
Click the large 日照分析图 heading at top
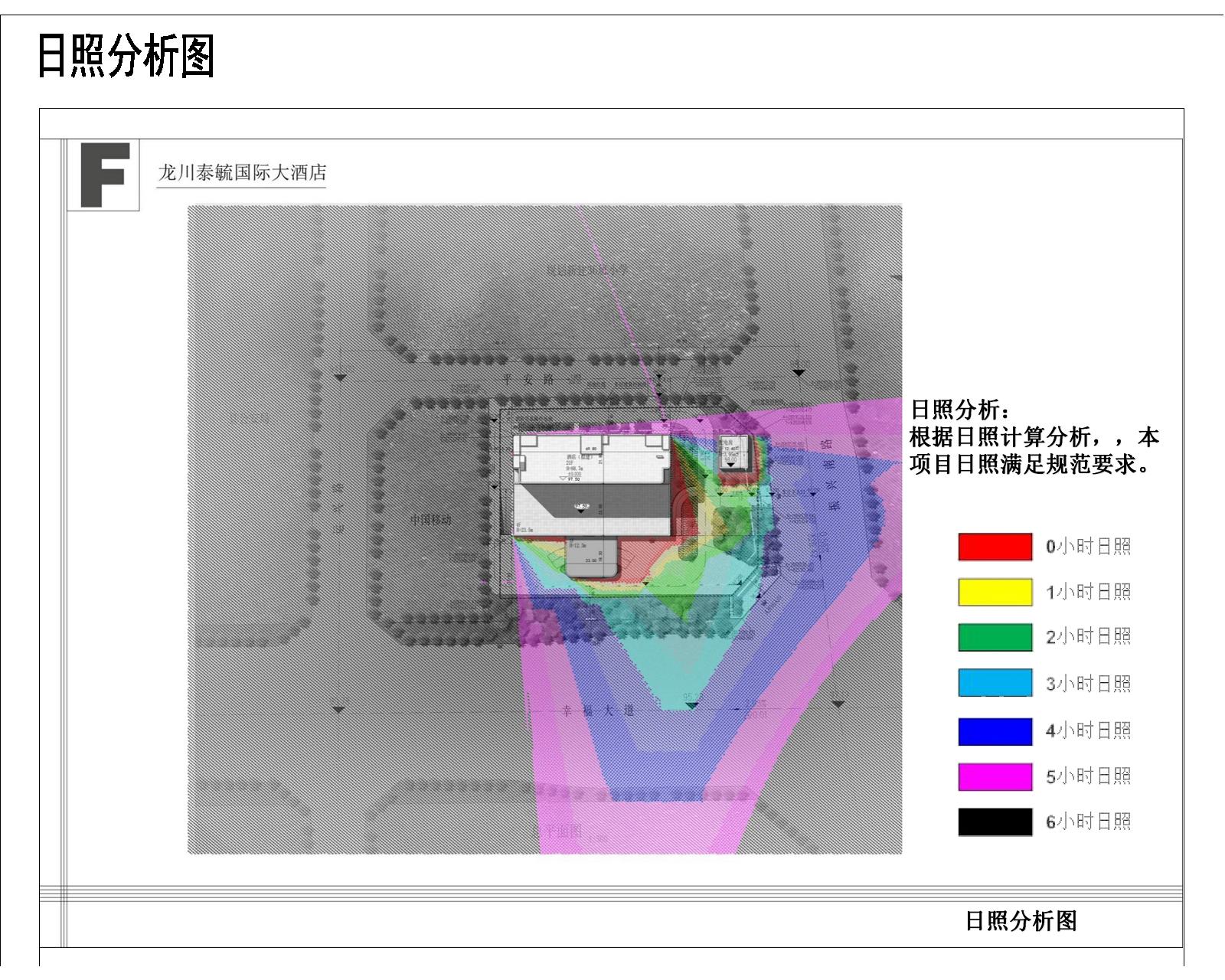click(x=126, y=57)
